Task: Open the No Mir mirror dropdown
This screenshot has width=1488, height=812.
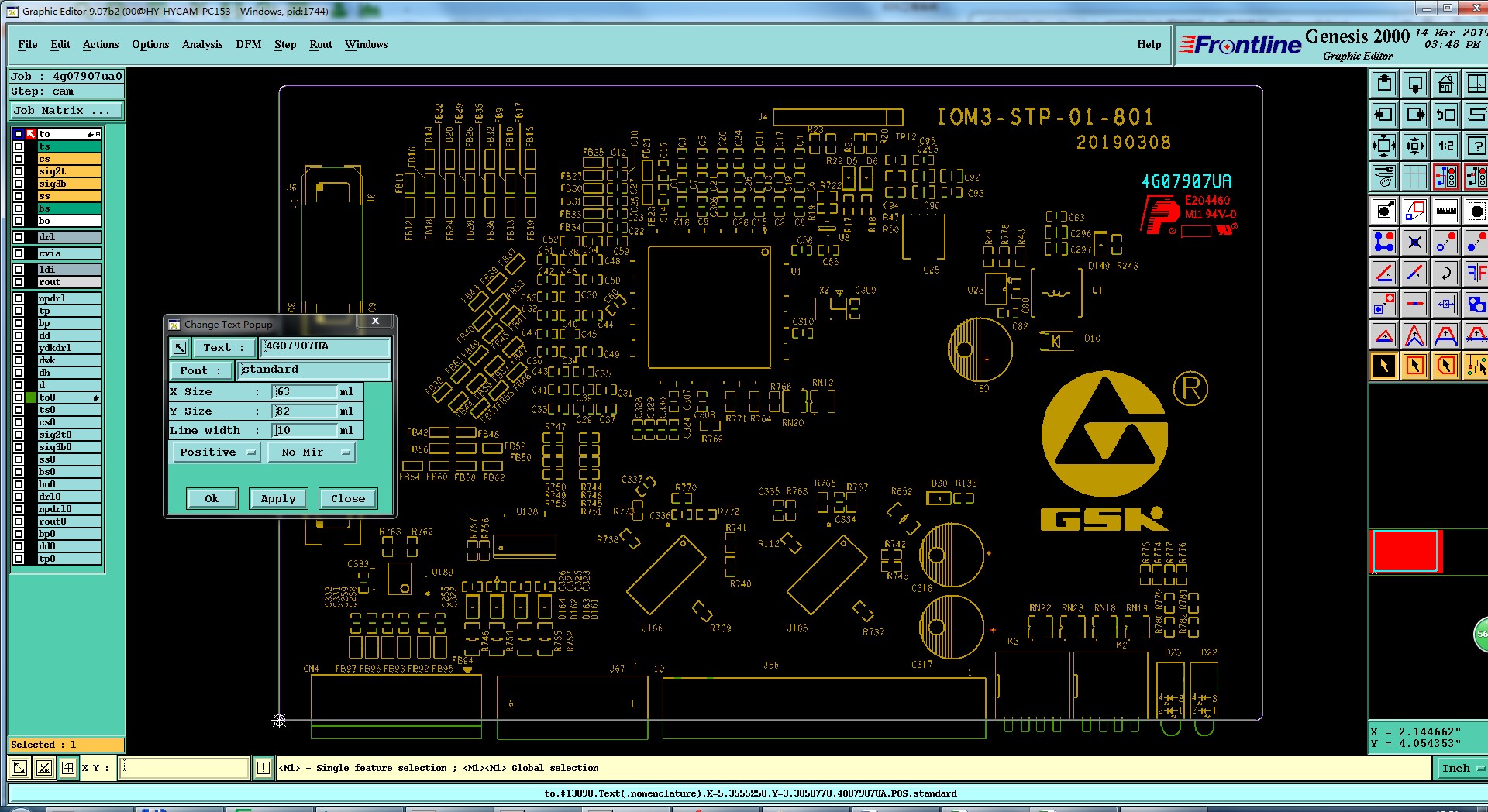Action: point(312,452)
